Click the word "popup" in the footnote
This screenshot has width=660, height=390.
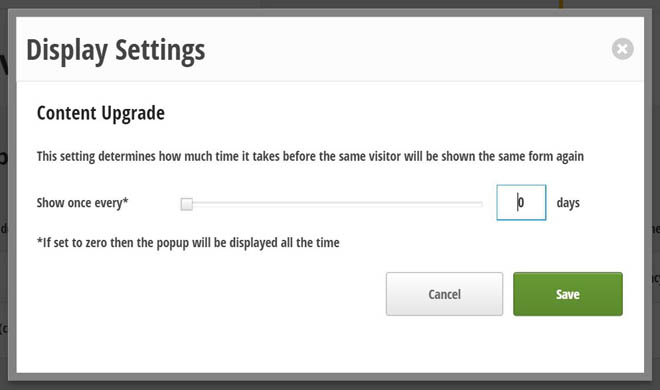pyautogui.click(x=173, y=243)
